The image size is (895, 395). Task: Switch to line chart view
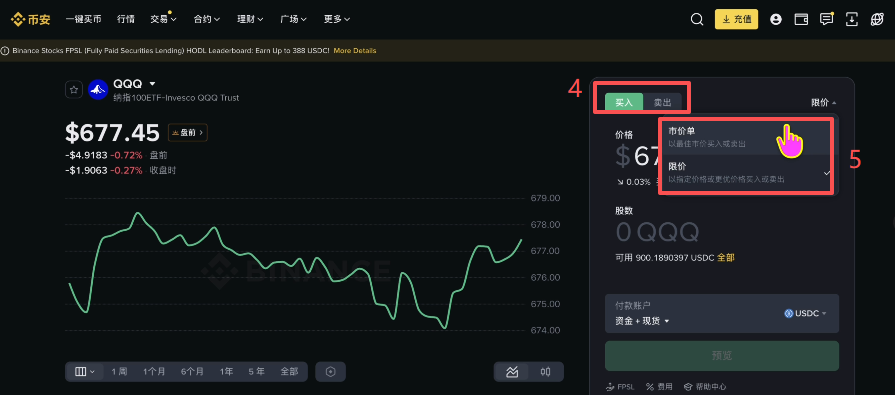point(512,372)
